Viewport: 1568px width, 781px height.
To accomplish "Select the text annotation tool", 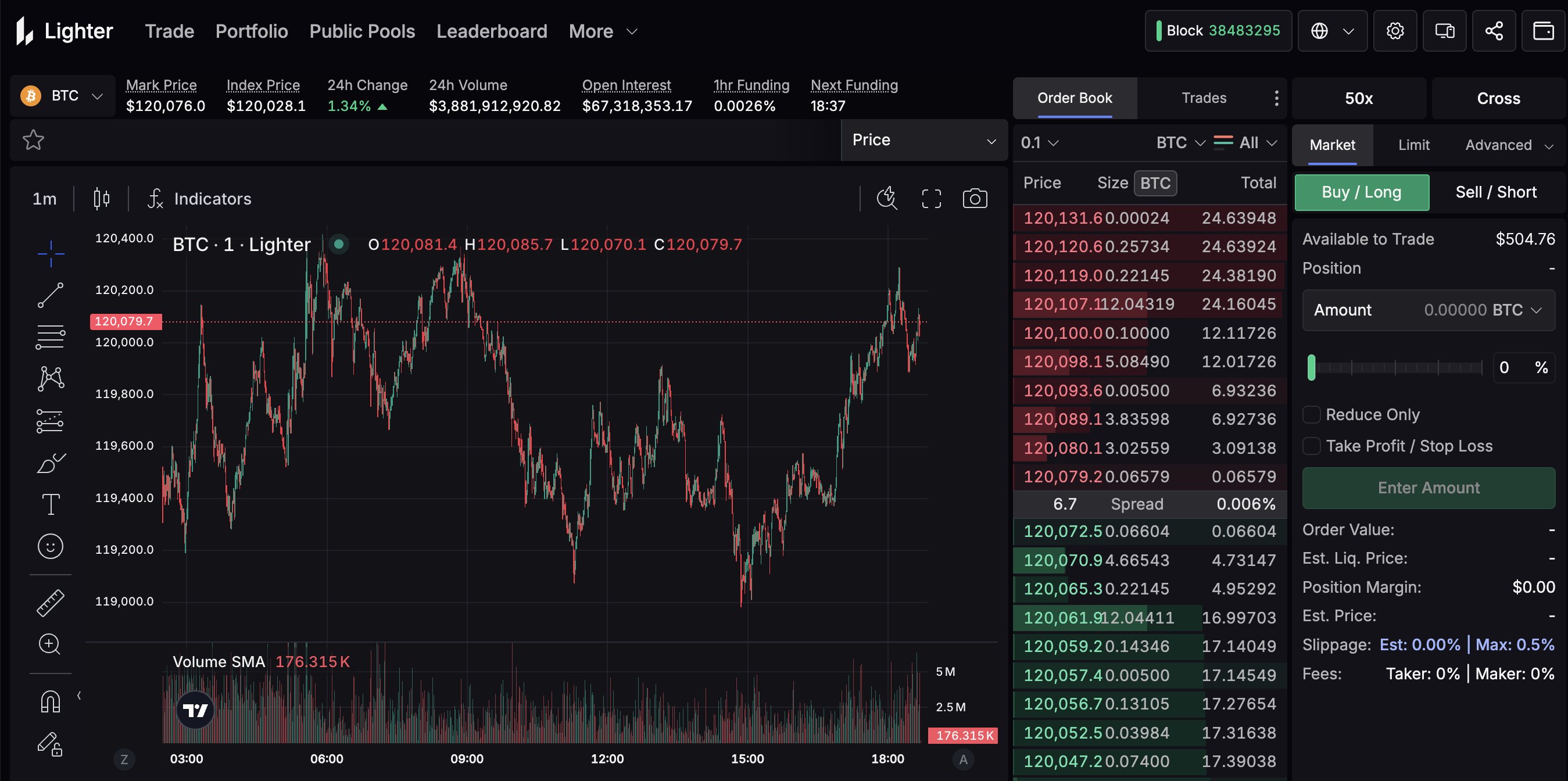I will click(x=51, y=504).
